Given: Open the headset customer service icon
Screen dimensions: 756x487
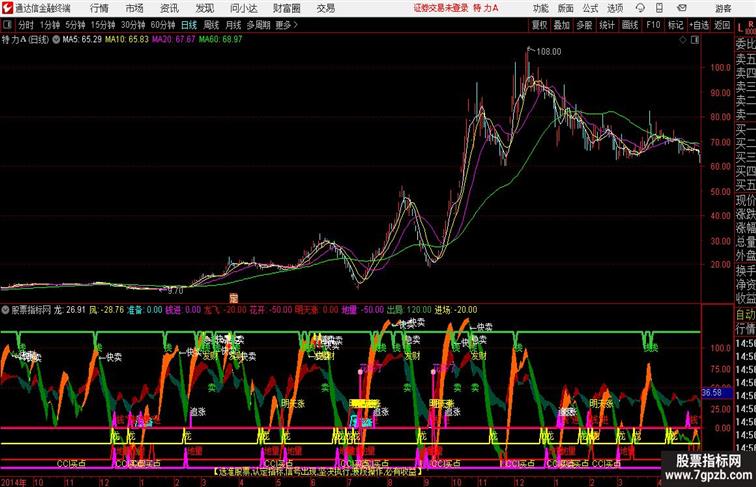Looking at the screenshot, I should point(641,8).
